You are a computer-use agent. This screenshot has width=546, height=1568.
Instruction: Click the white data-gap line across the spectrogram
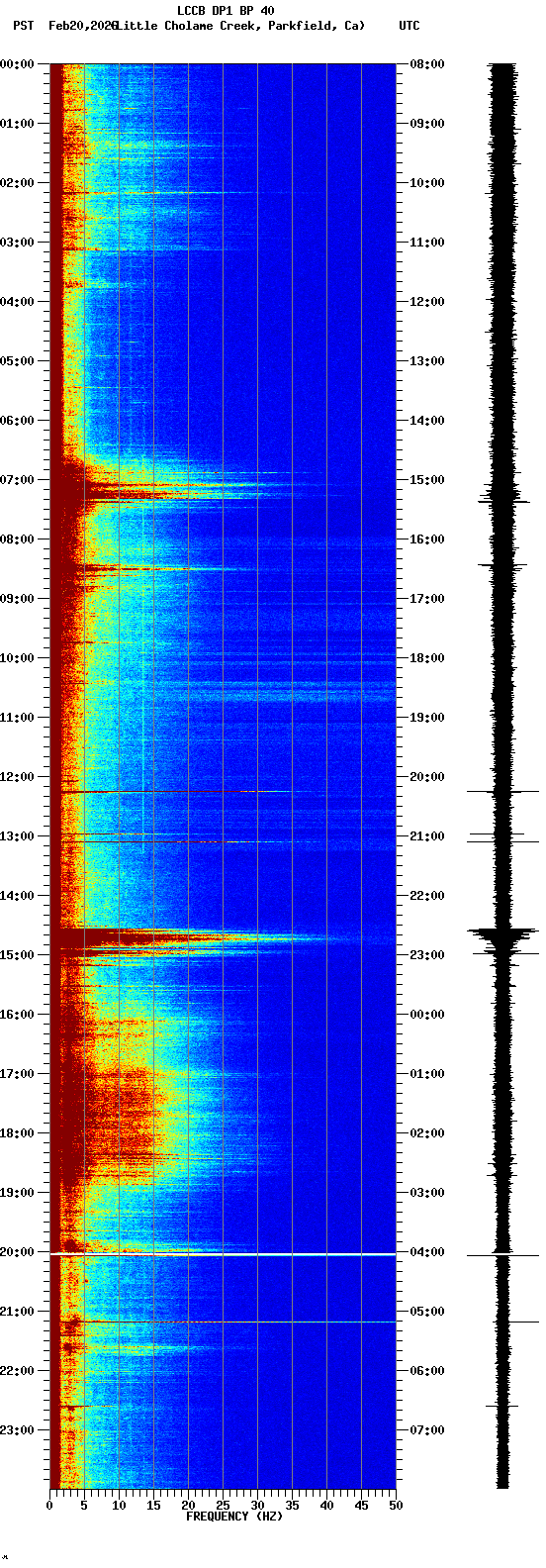[x=223, y=1254]
